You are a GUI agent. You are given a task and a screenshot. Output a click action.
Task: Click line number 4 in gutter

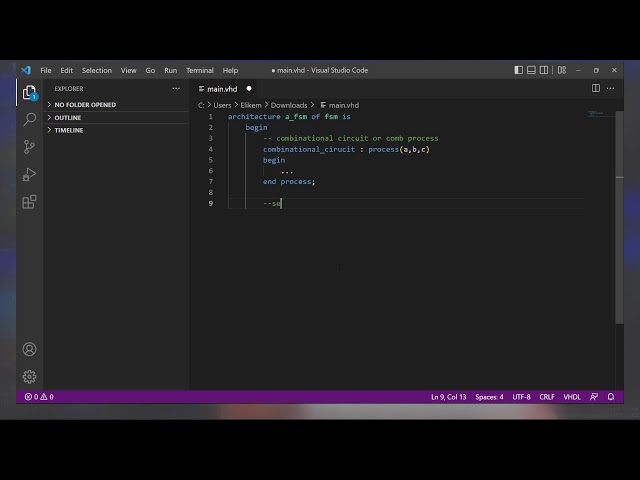coord(211,149)
